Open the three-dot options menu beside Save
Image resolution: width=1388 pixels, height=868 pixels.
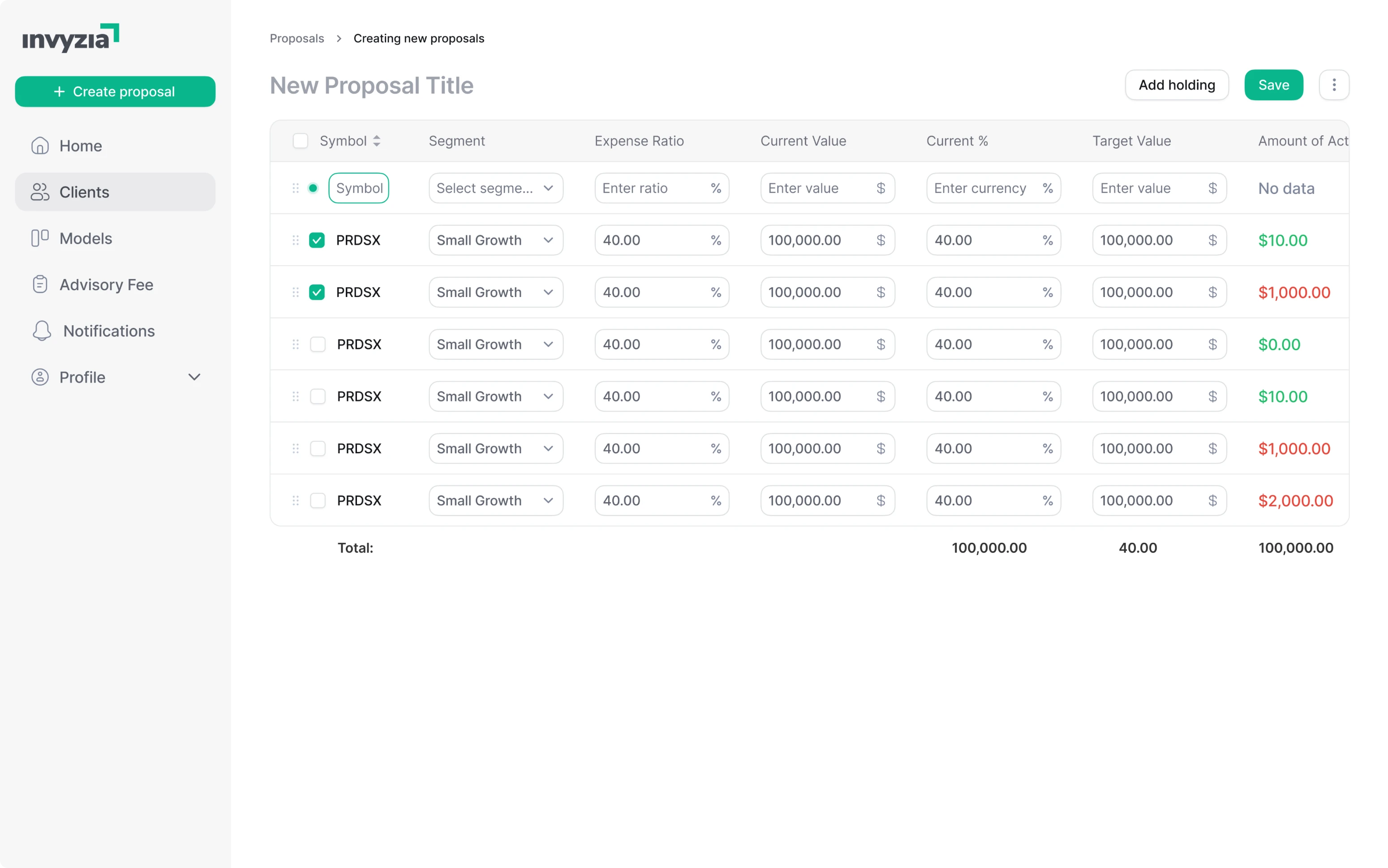1334,84
